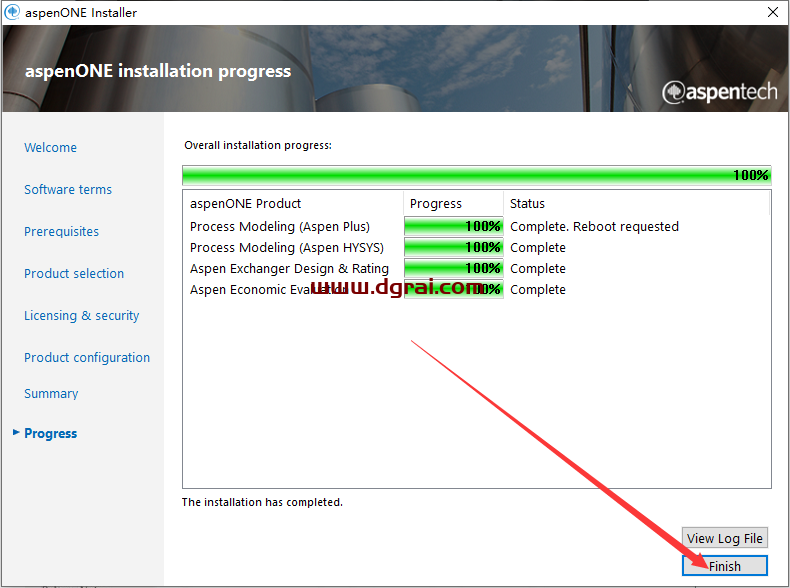
Task: Click Complete status for Economic Evaluation
Action: [538, 290]
